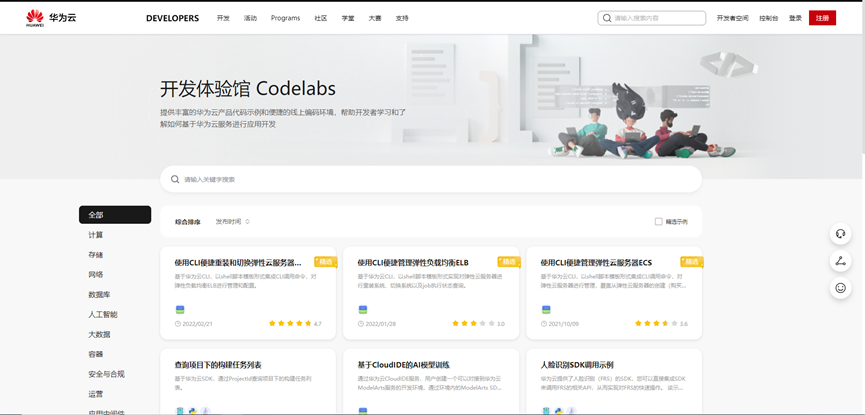Viewport: 865px width, 415px height.
Task: Focus the 请输入关键字搜索 search field
Action: (431, 179)
